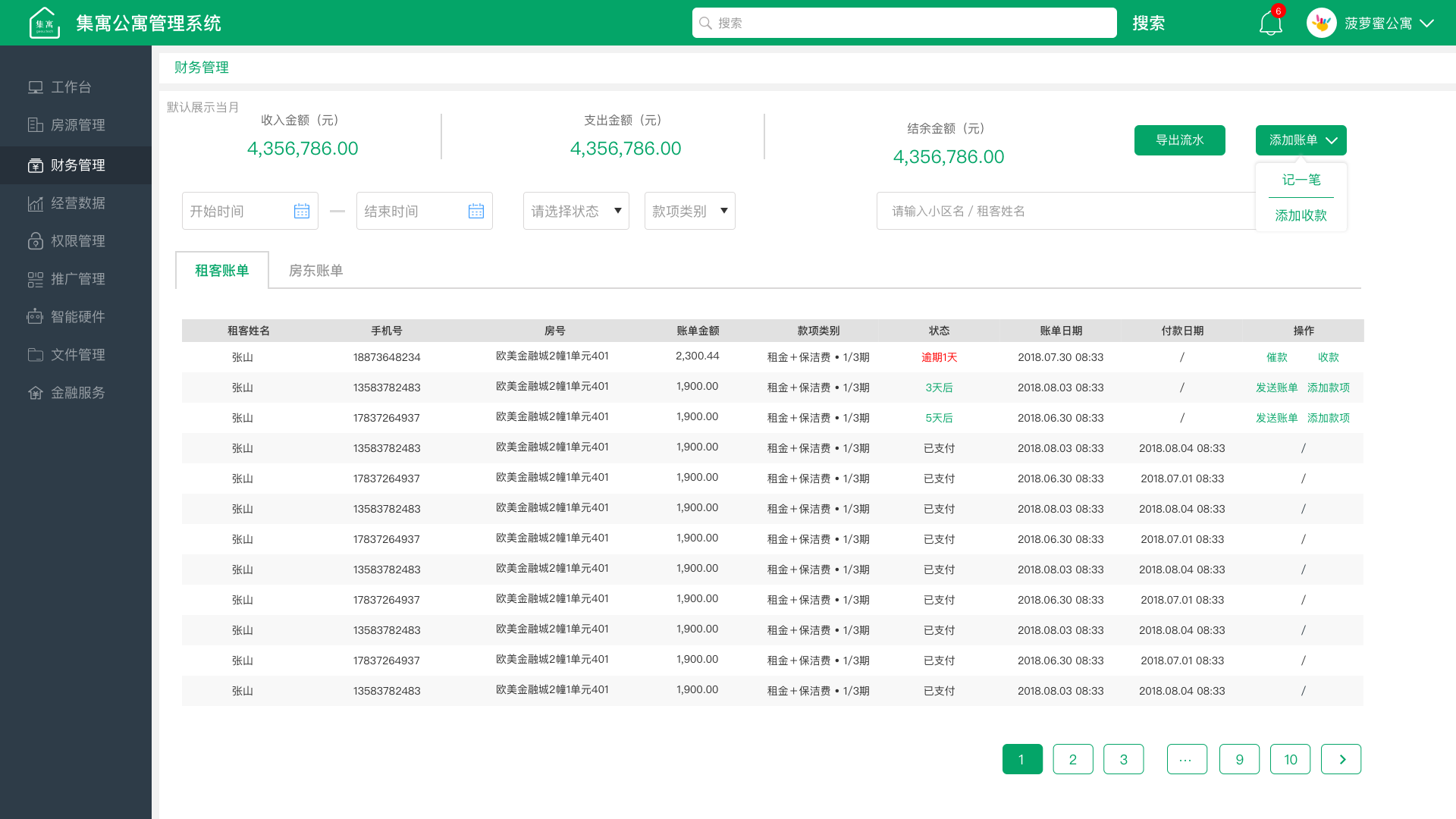Screen dimensions: 1456x819
Task: Click 发送账单 in the 5天后 row
Action: [x=1277, y=418]
